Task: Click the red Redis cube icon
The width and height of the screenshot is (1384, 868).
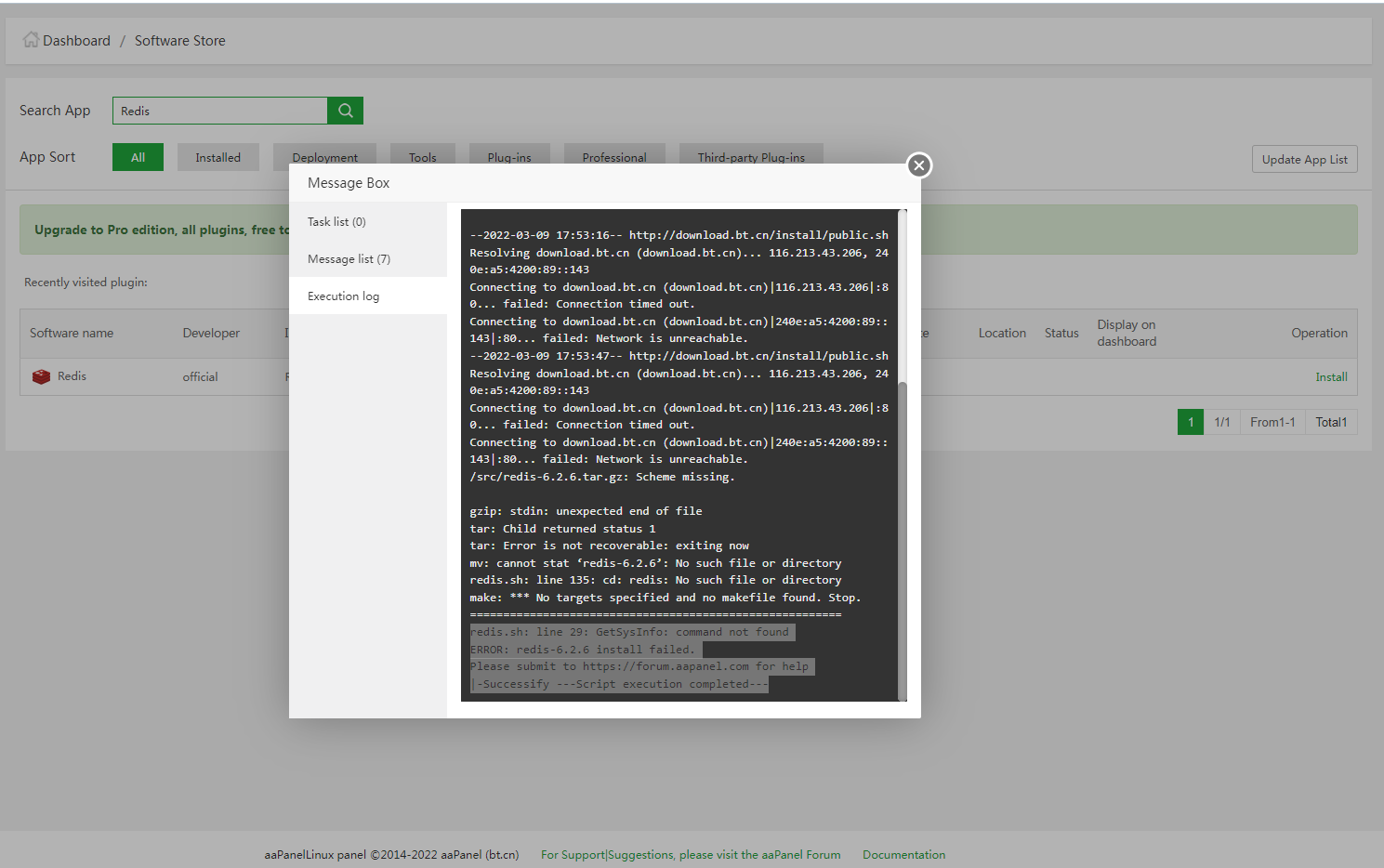Action: [x=41, y=376]
